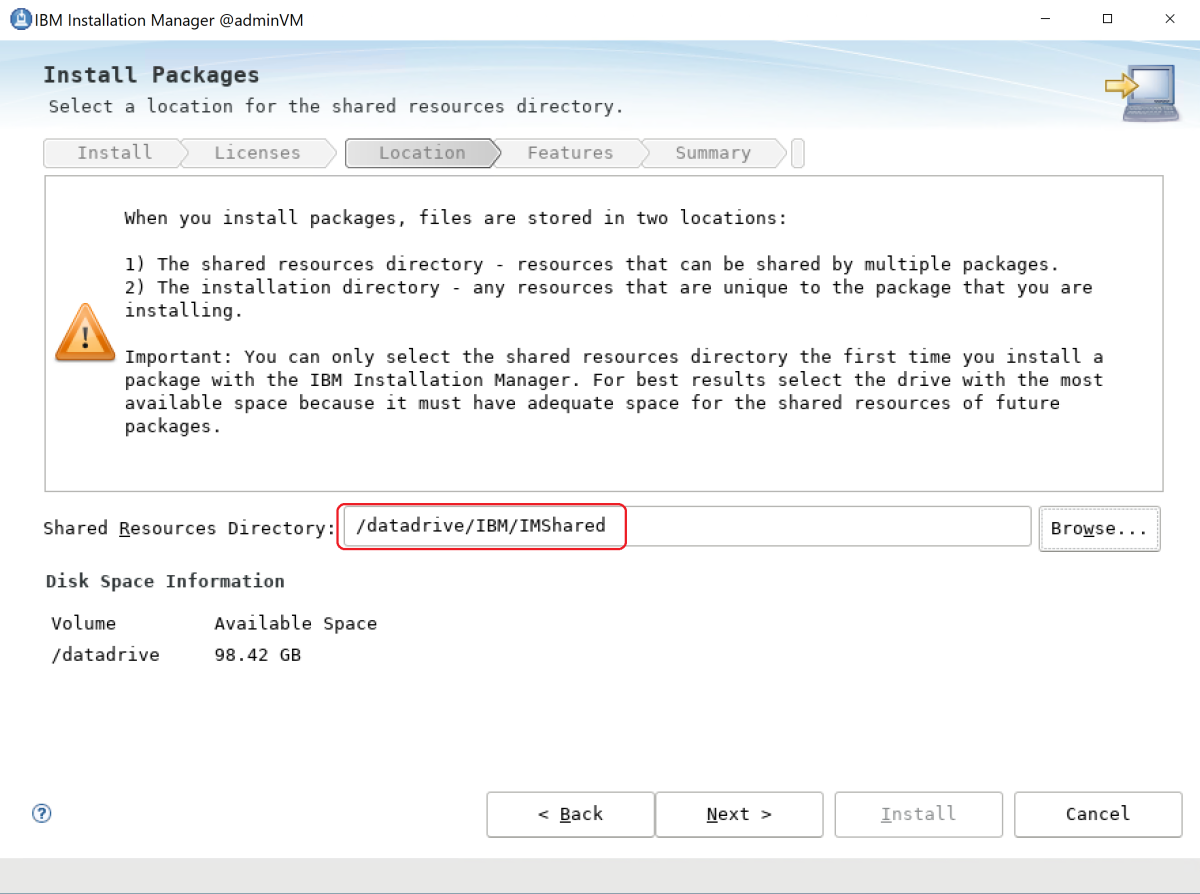This screenshot has width=1200, height=894.
Task: Click the grayed-out Install button
Action: pos(918,814)
